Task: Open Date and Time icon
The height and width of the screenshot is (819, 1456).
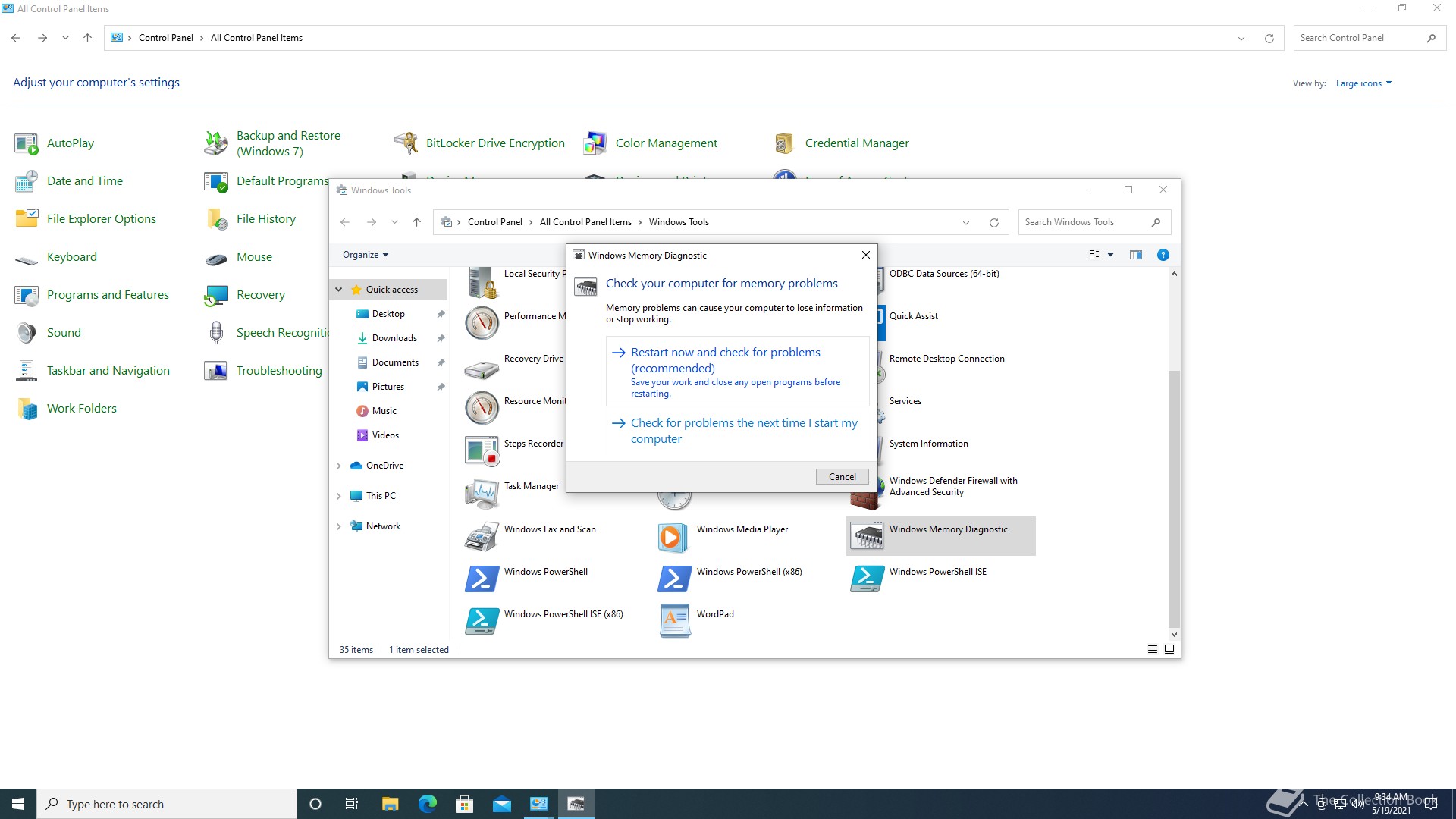Action: (27, 181)
